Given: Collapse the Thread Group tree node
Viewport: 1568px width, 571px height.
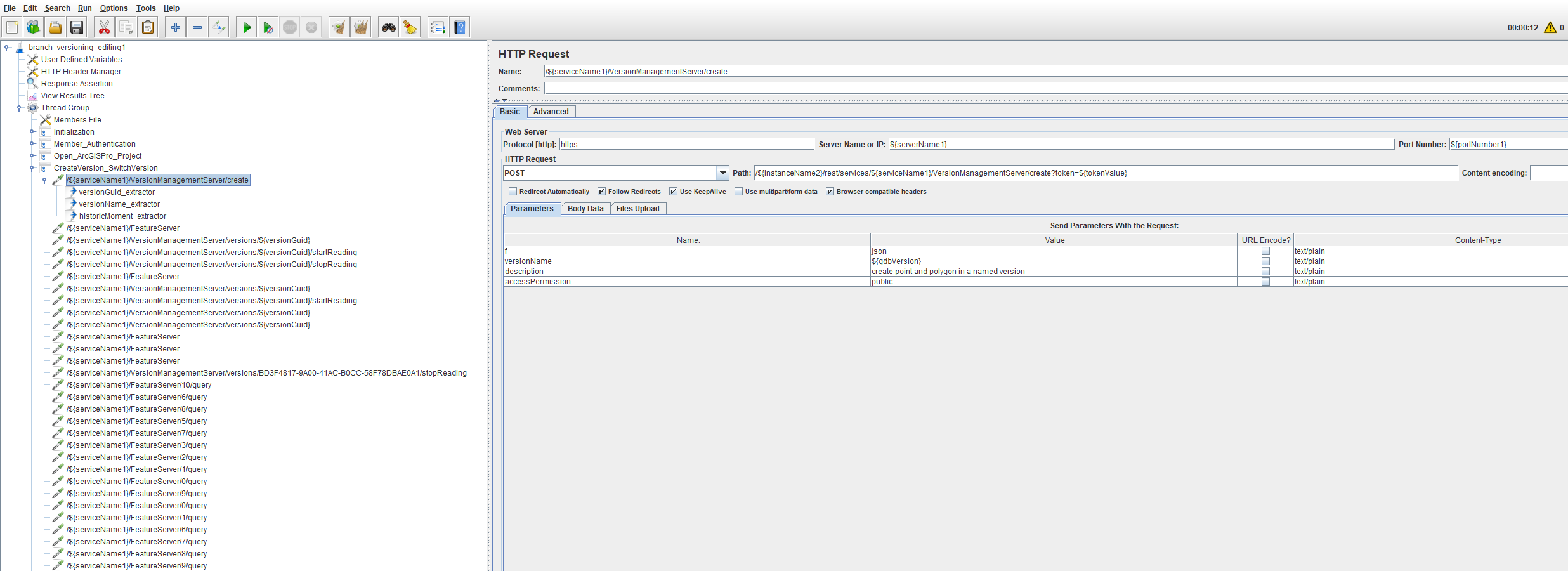Looking at the screenshot, I should [x=19, y=108].
